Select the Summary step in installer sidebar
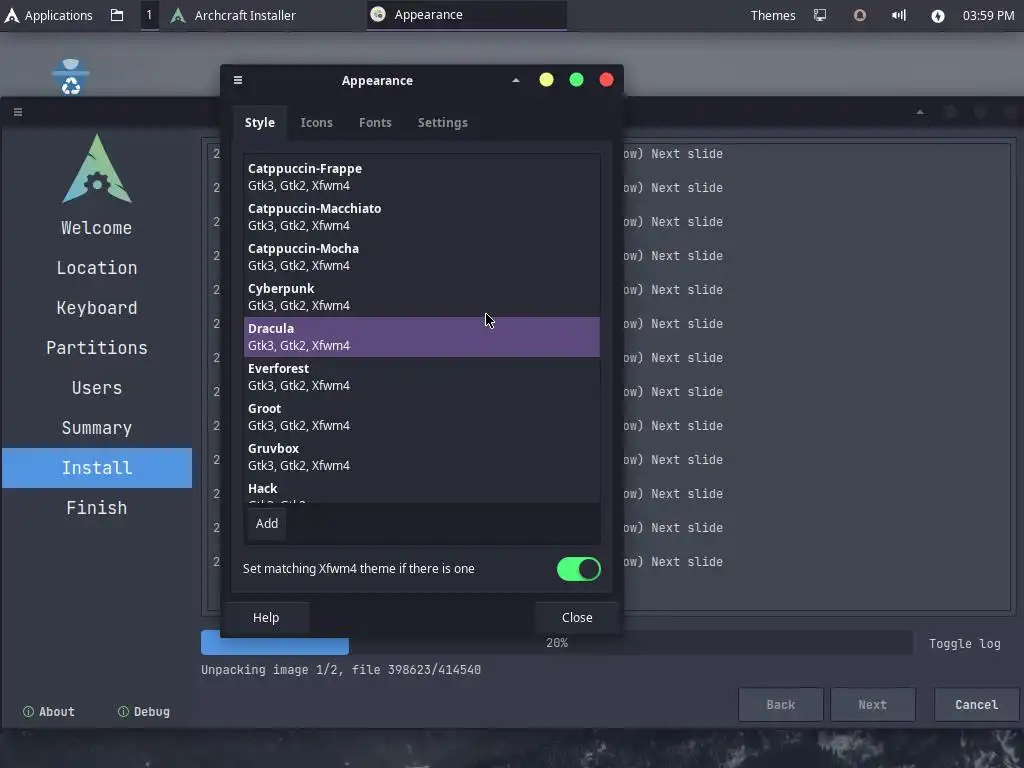The image size is (1024, 768). [x=97, y=428]
